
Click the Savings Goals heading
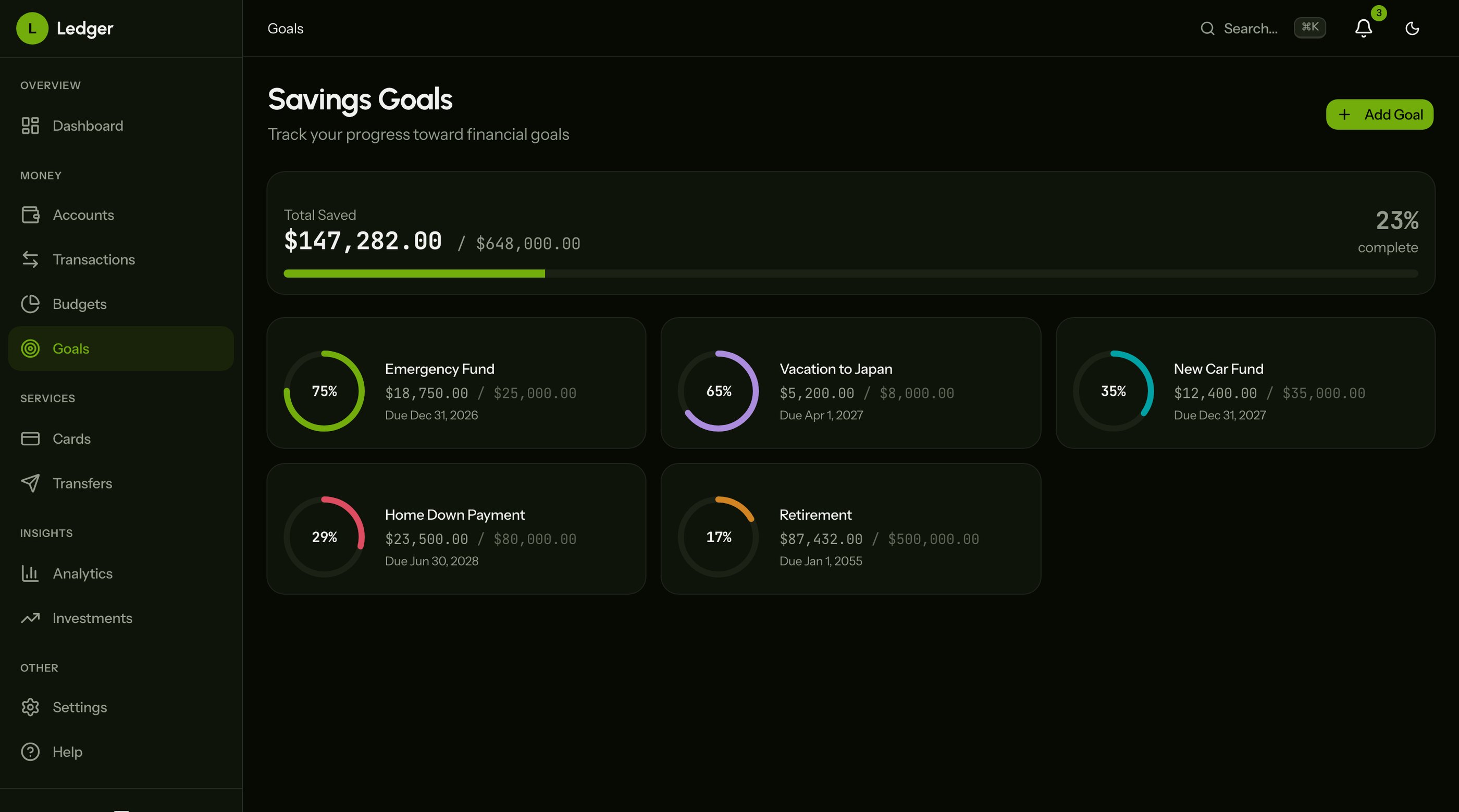tap(360, 99)
